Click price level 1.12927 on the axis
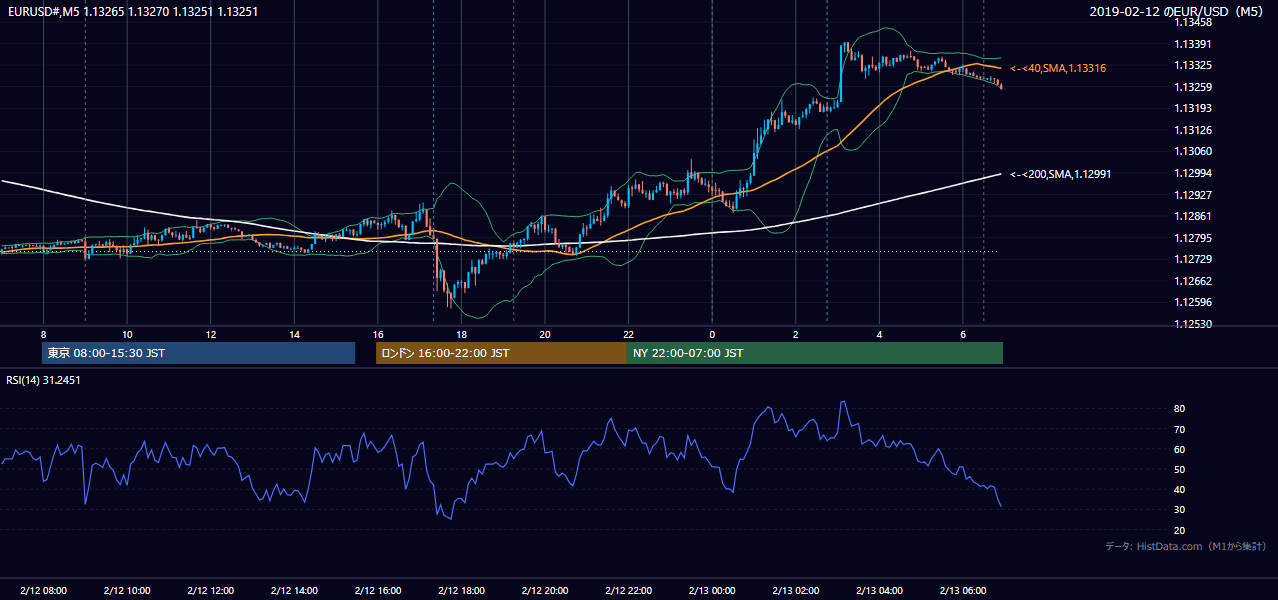The height and width of the screenshot is (600, 1278). [1193, 195]
